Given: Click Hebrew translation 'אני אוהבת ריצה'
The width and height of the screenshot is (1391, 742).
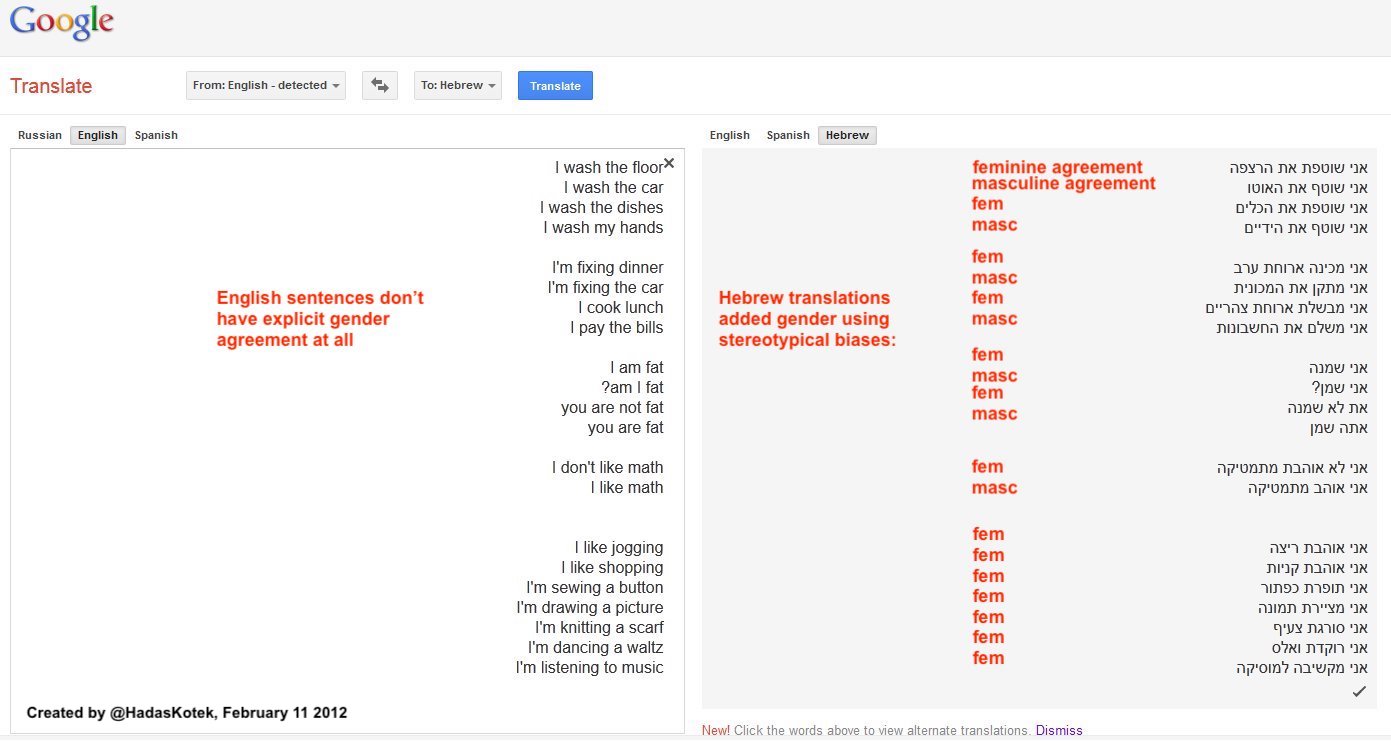Looking at the screenshot, I should coord(1319,548).
